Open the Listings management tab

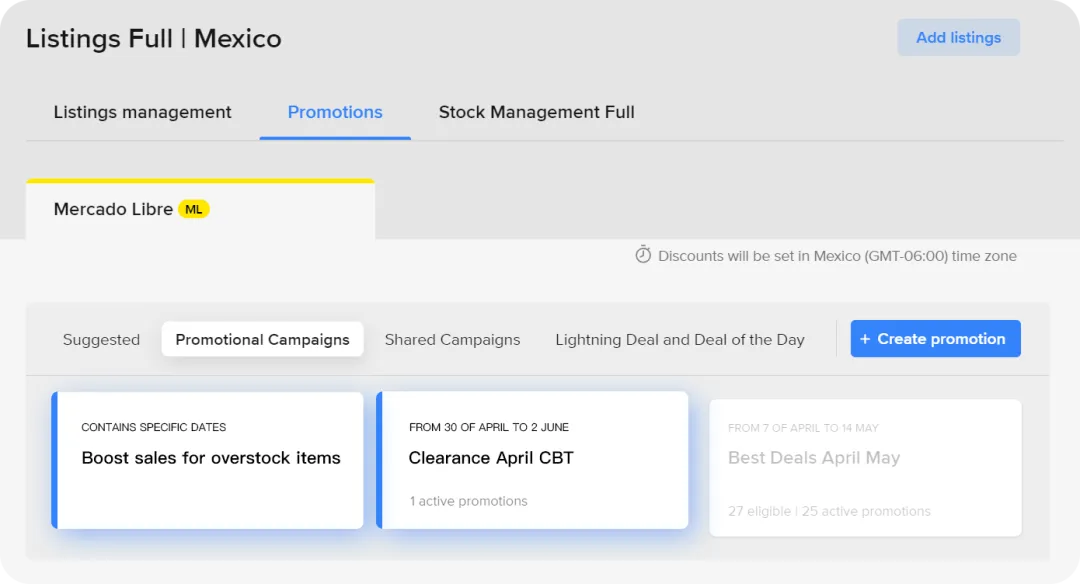(x=143, y=112)
